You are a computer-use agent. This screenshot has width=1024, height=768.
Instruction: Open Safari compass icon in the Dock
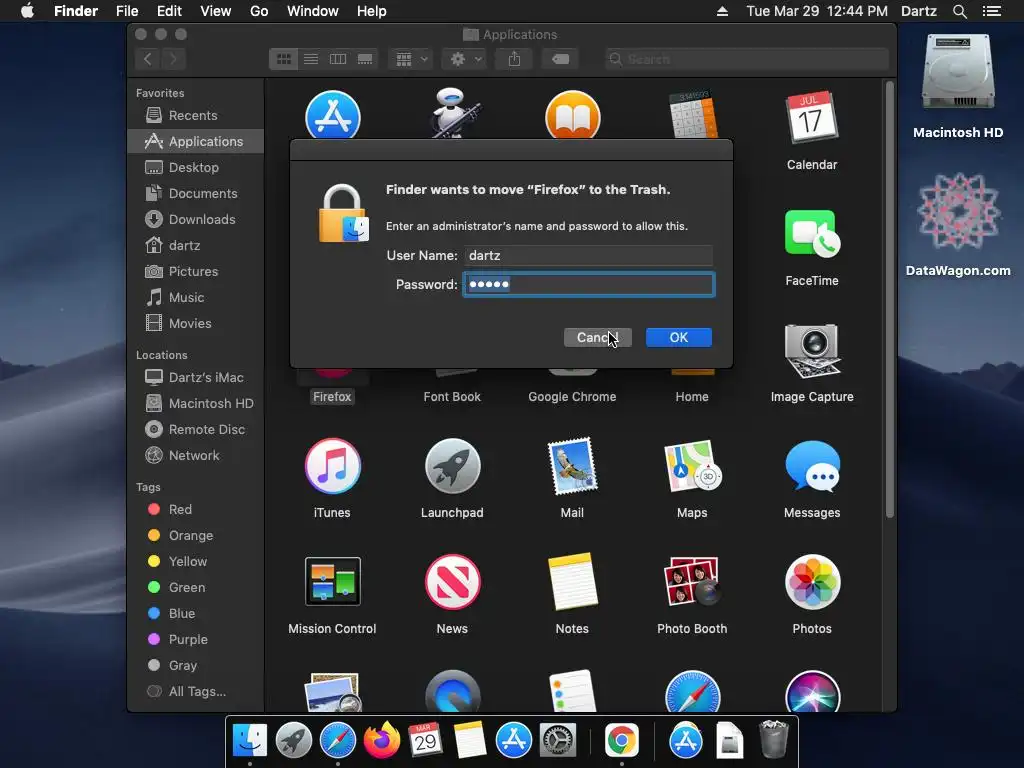338,741
